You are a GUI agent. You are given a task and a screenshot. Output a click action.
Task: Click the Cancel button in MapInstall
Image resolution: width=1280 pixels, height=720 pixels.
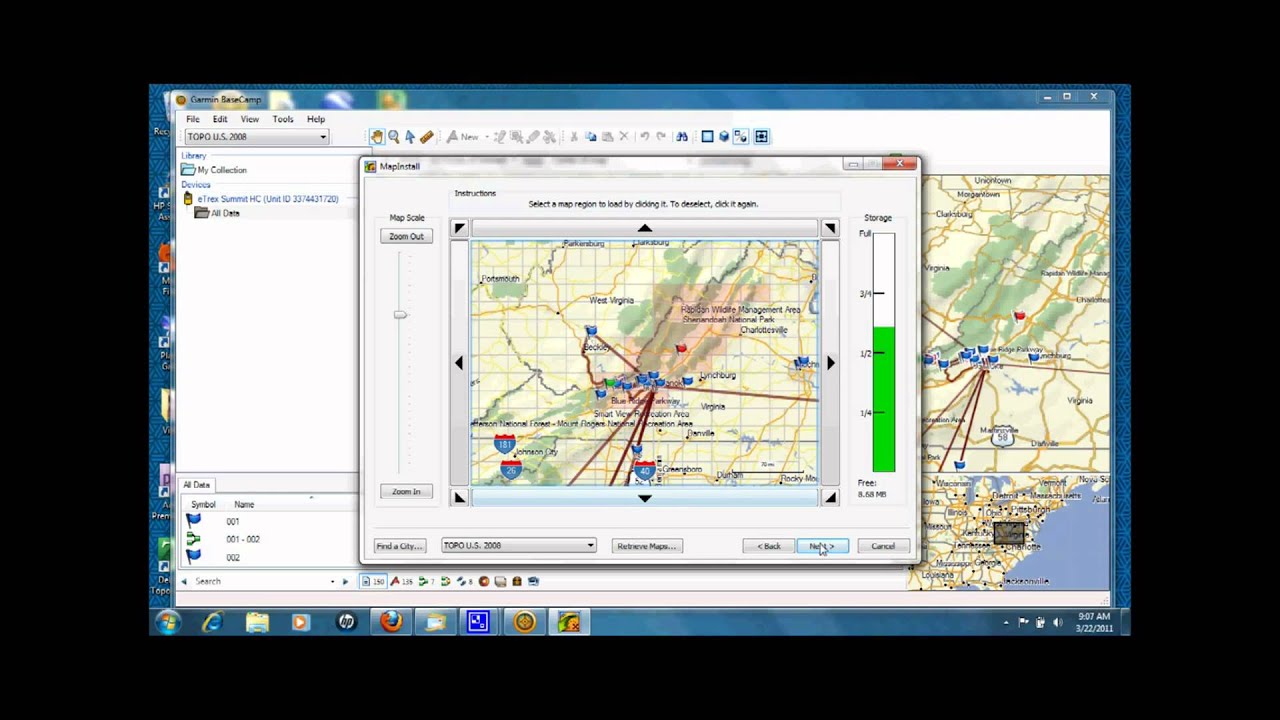883,546
